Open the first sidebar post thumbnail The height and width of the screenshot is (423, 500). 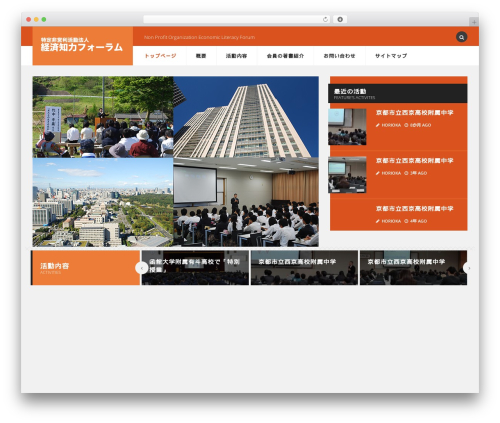pyautogui.click(x=347, y=127)
